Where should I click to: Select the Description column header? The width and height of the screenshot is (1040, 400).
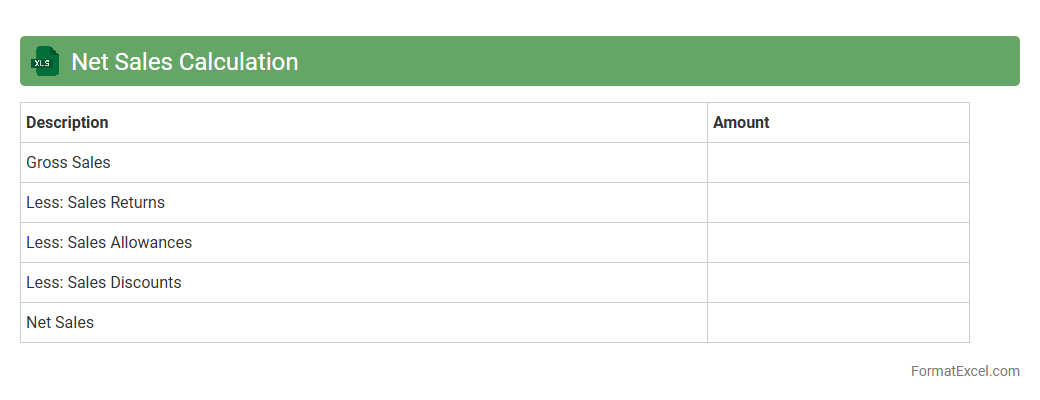[x=67, y=123]
